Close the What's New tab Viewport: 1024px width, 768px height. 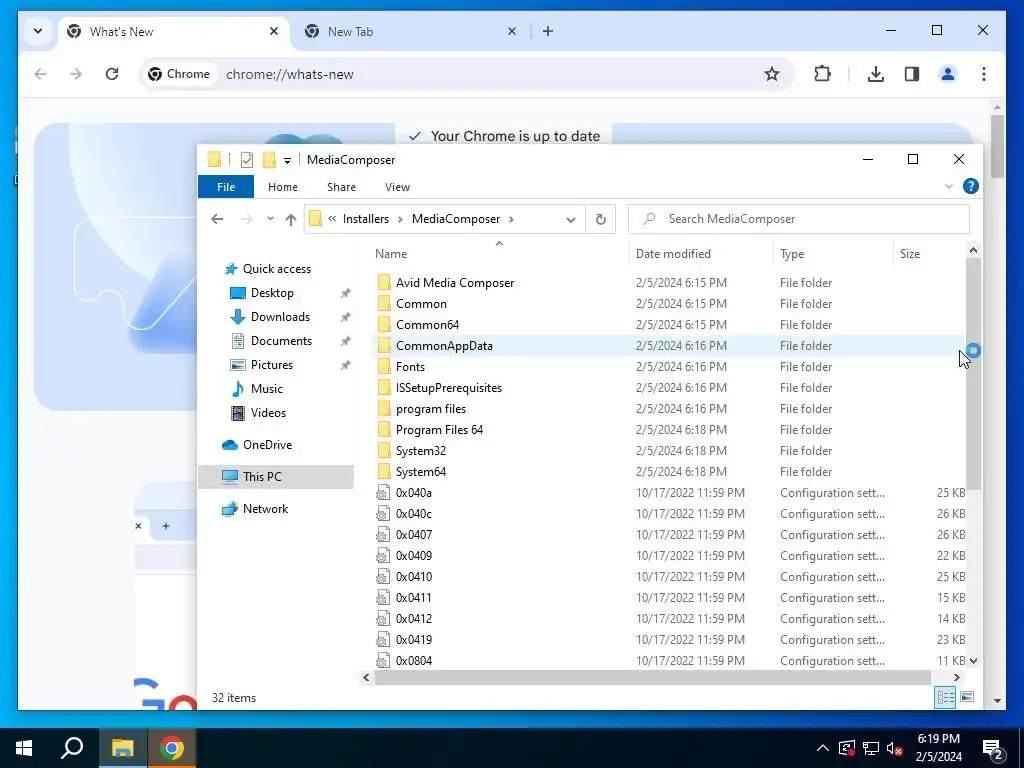coord(274,31)
